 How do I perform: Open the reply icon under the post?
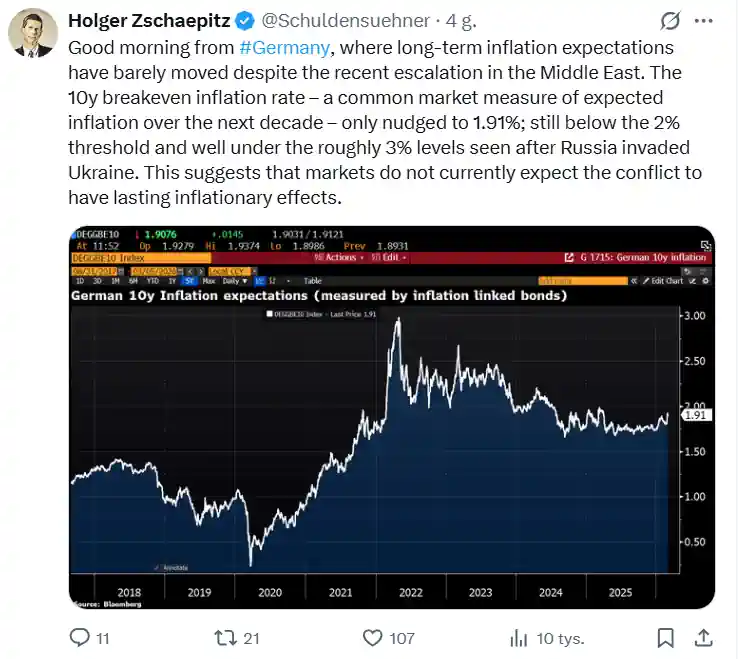pyautogui.click(x=79, y=637)
